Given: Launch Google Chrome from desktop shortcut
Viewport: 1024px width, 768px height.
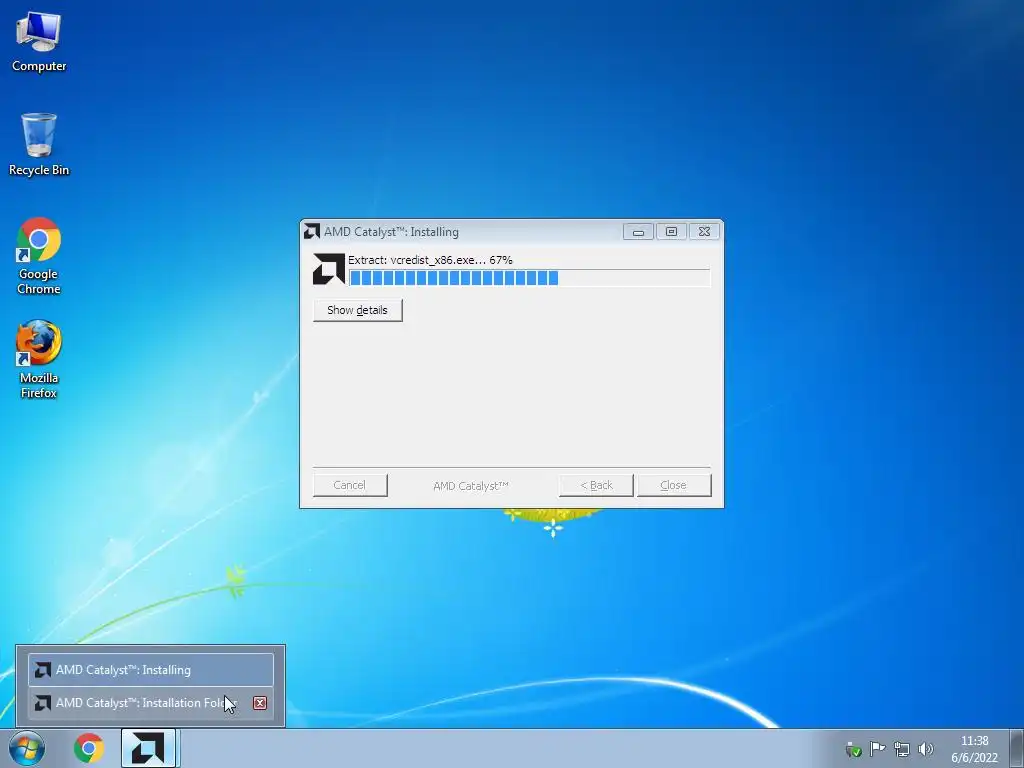Looking at the screenshot, I should [39, 256].
